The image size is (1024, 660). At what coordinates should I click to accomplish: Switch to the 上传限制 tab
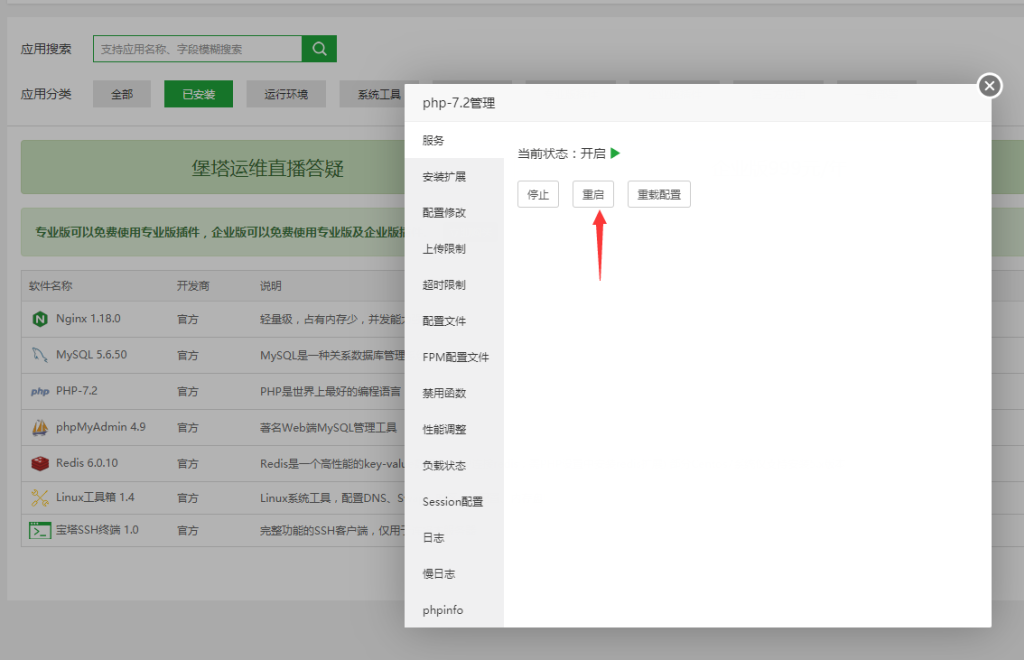point(455,249)
